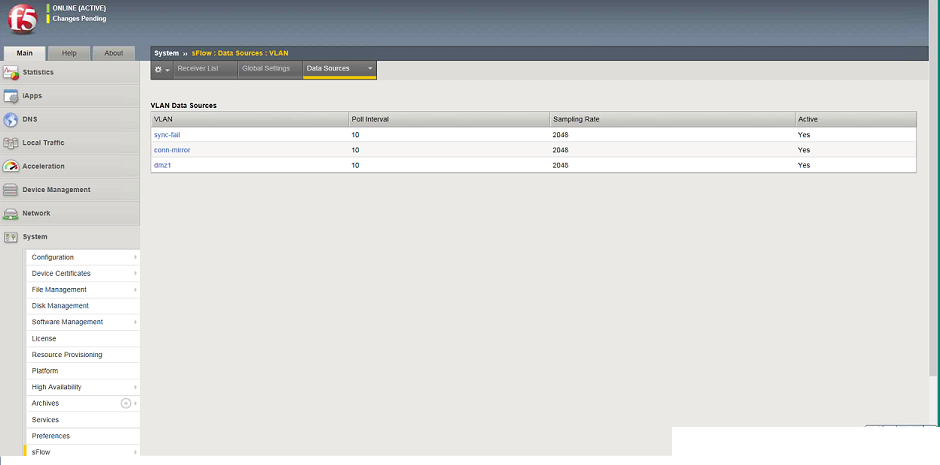Expand the High Availability submenu arrow

click(135, 387)
